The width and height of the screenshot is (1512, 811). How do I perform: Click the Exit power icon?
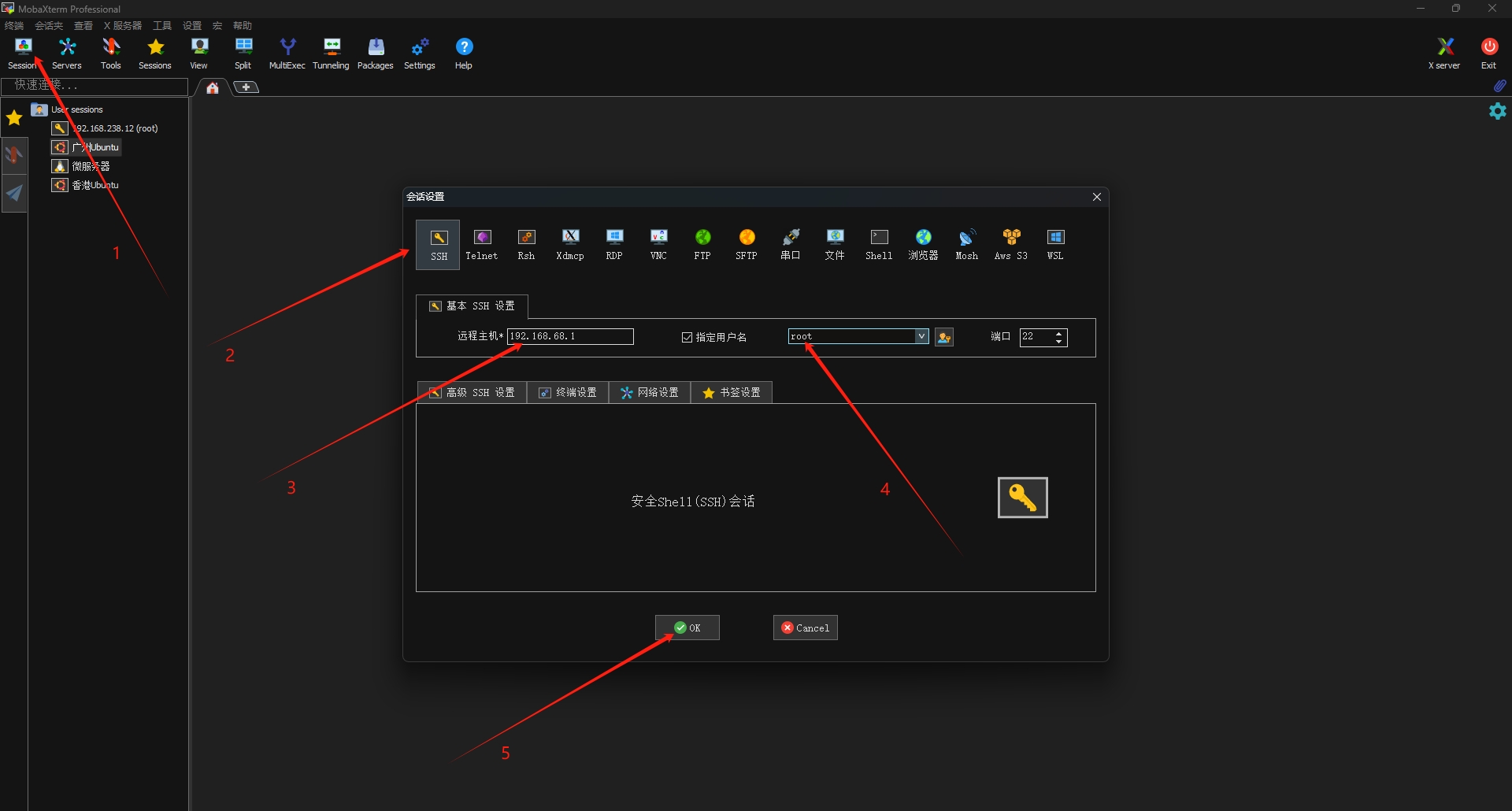pyautogui.click(x=1489, y=54)
